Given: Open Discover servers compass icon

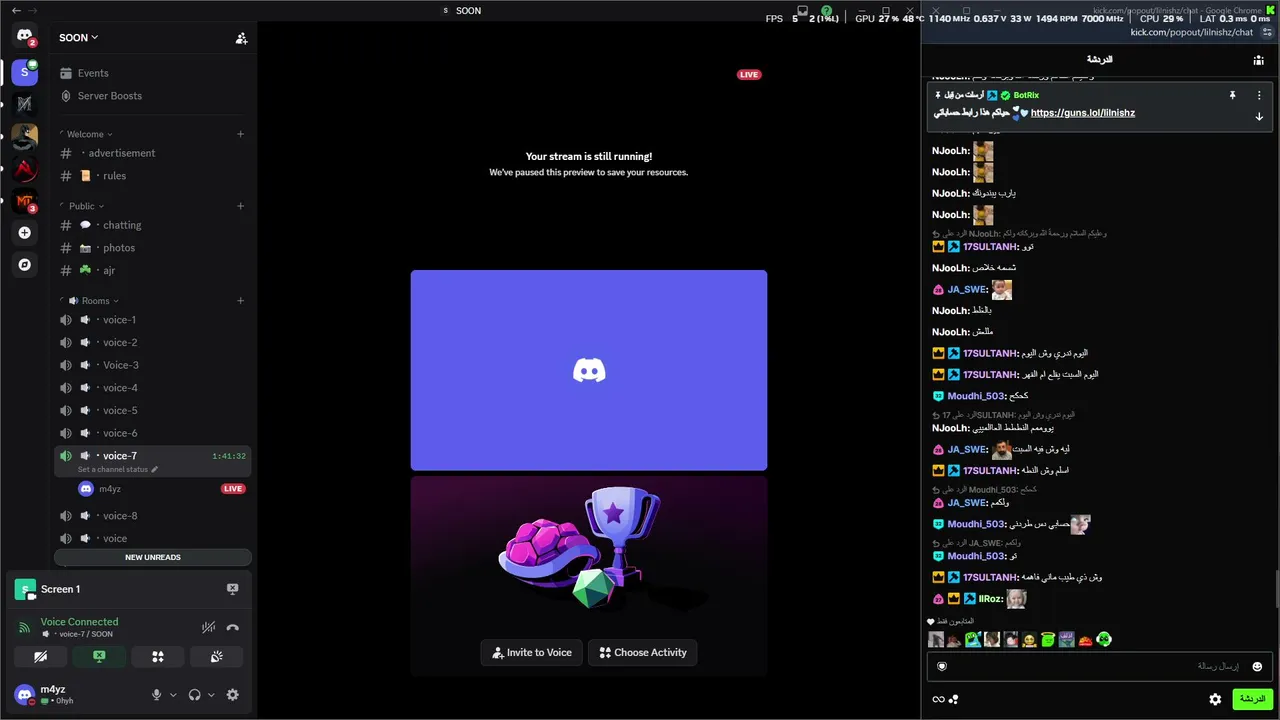Looking at the screenshot, I should 25,265.
